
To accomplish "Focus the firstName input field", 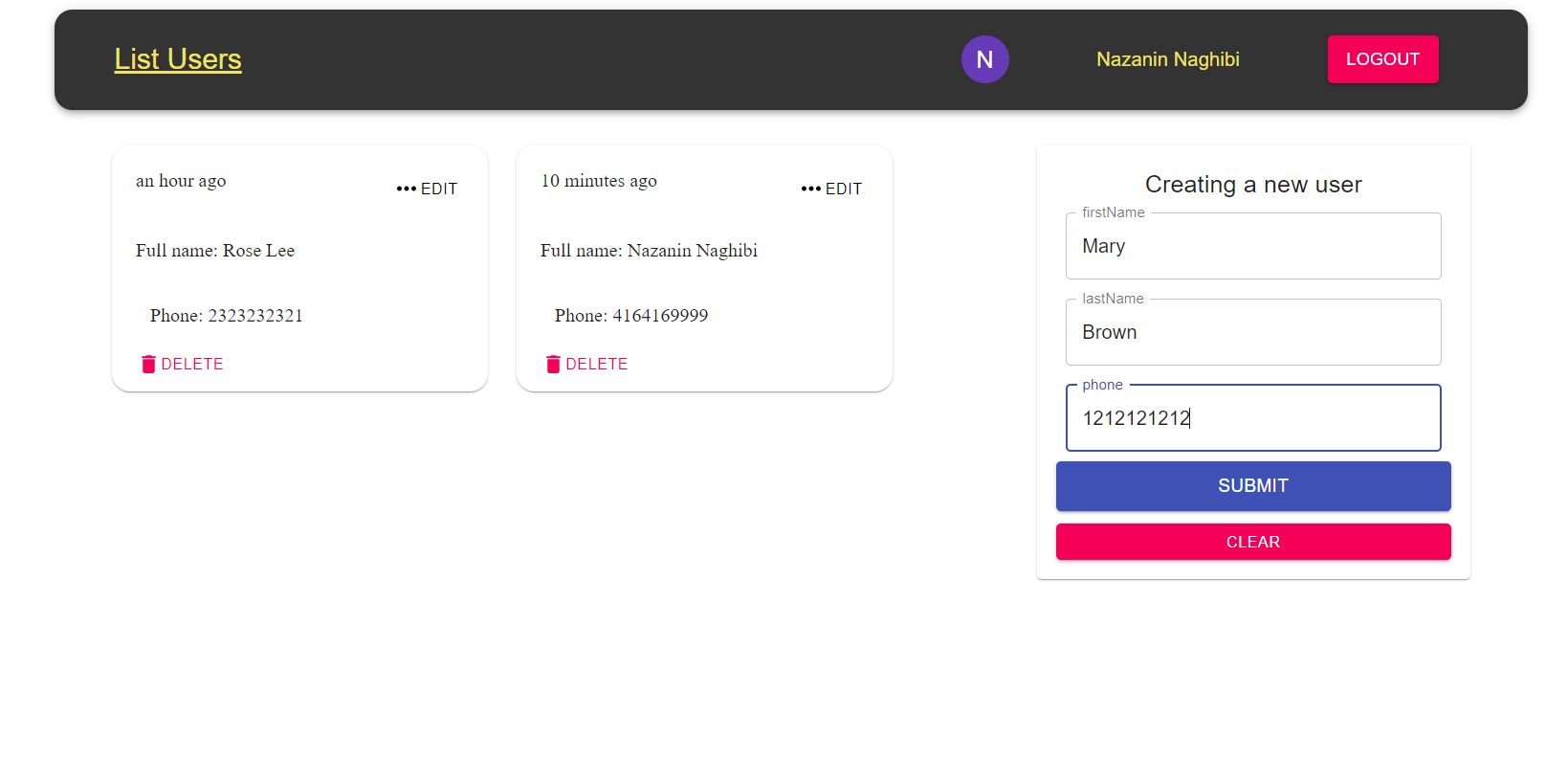I will tap(1252, 246).
